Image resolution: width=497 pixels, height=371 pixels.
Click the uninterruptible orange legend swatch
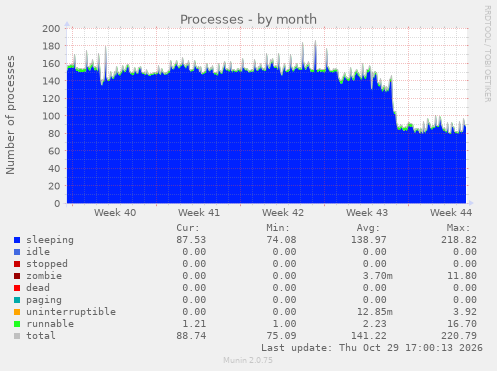coord(17,312)
